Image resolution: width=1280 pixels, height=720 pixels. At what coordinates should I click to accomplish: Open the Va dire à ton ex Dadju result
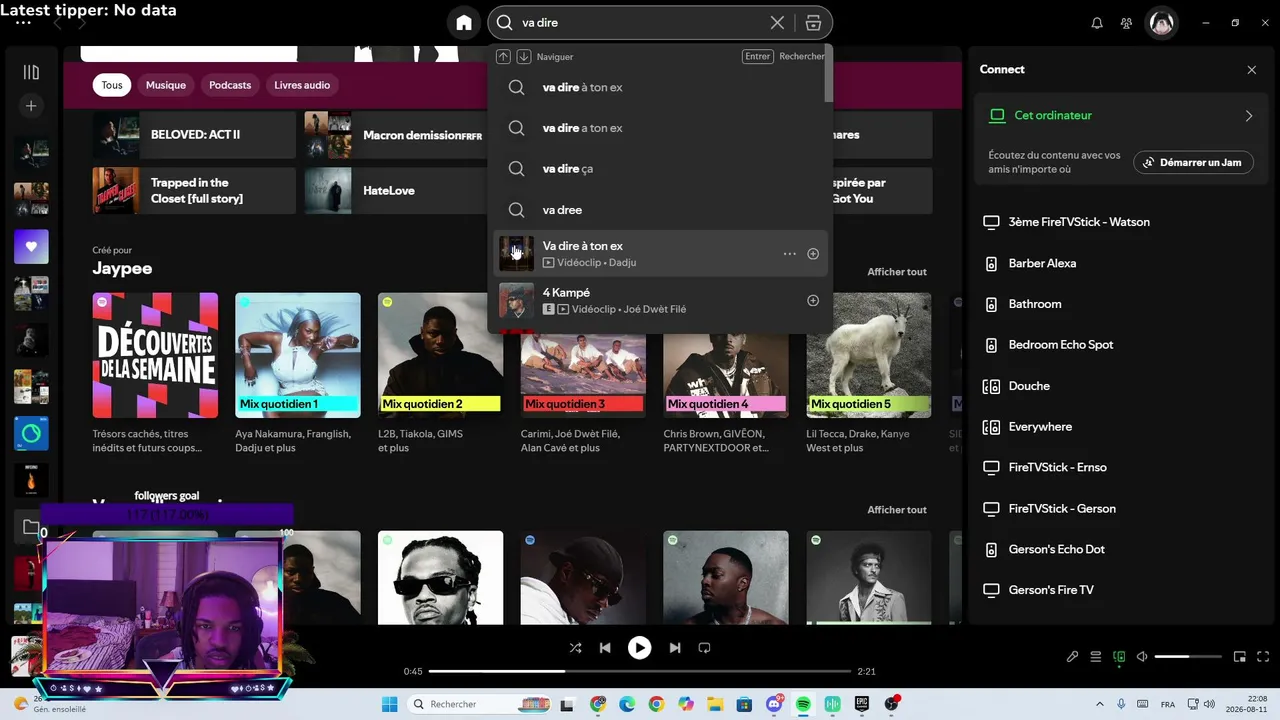pos(660,254)
